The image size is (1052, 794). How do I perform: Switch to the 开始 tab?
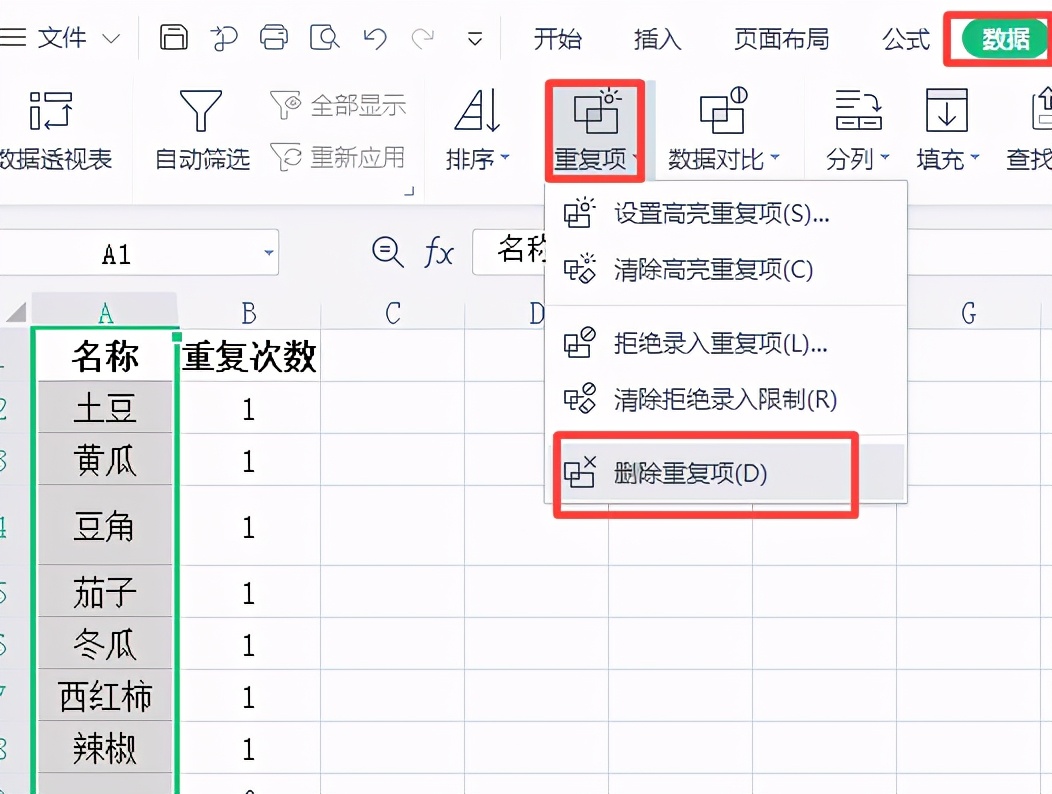click(558, 39)
